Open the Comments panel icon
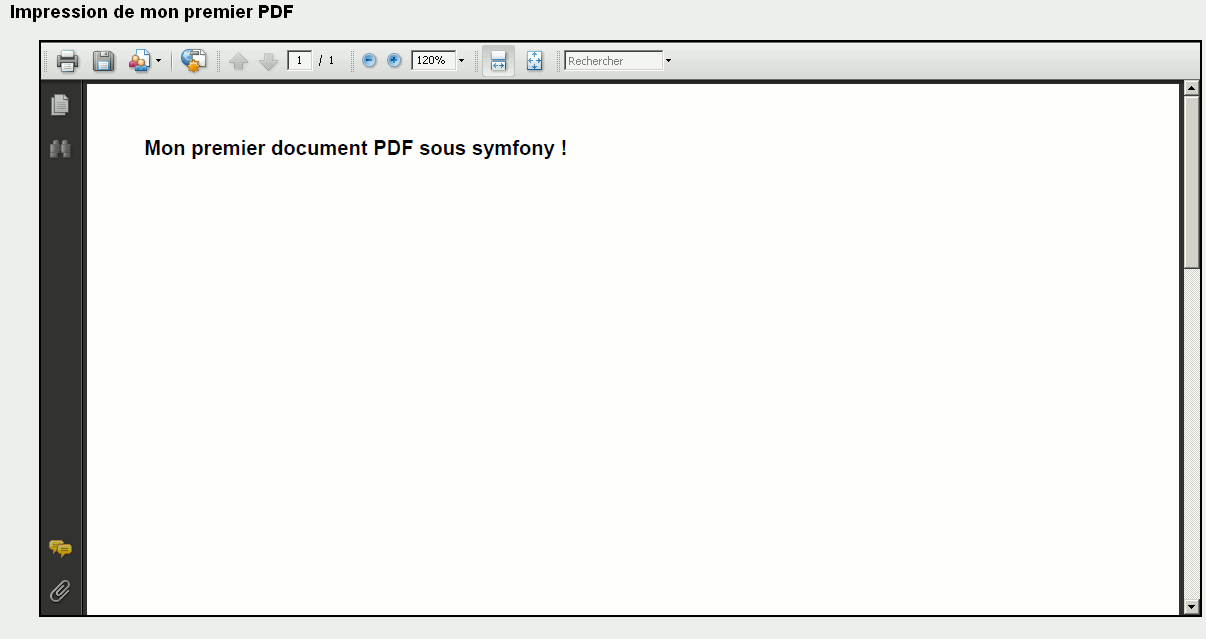 click(x=60, y=549)
